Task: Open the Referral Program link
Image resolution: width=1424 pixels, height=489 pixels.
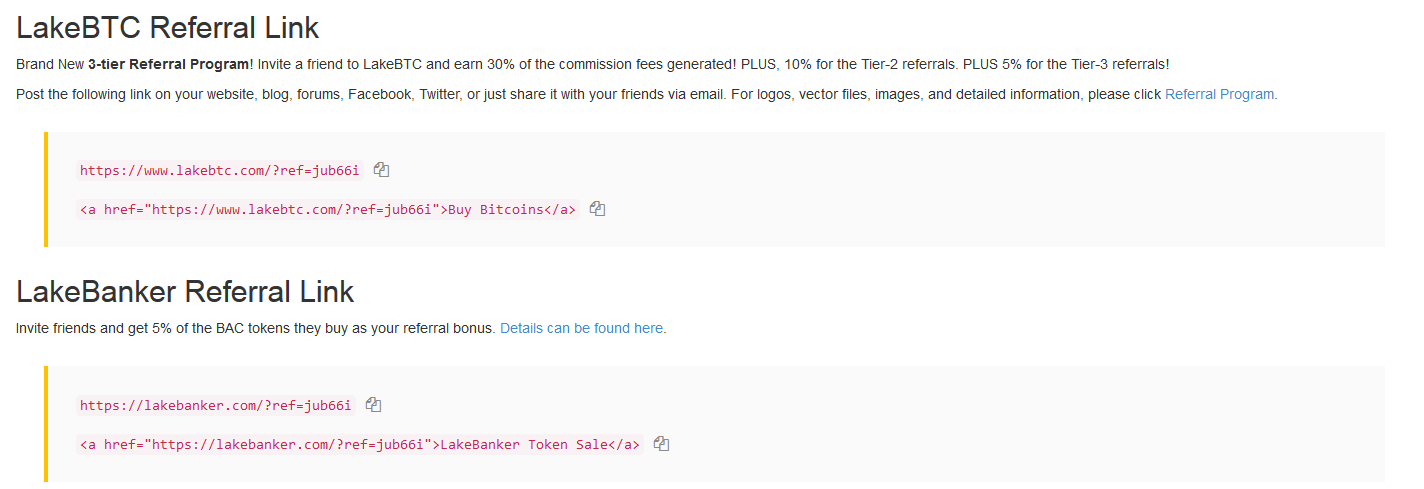Action: click(1220, 94)
